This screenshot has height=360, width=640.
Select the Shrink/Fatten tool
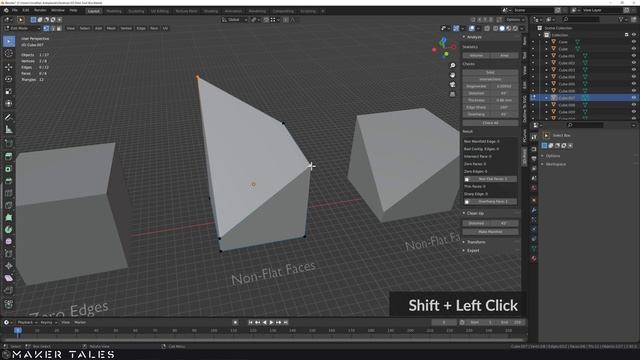point(9,266)
